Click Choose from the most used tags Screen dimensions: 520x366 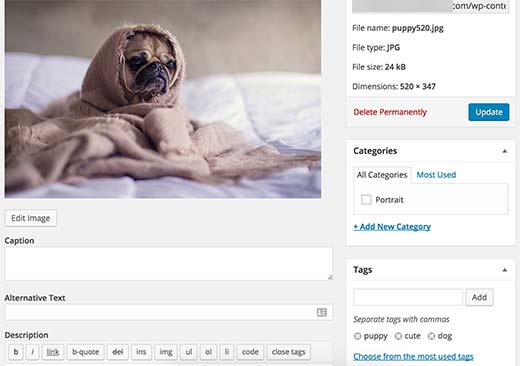tap(413, 356)
